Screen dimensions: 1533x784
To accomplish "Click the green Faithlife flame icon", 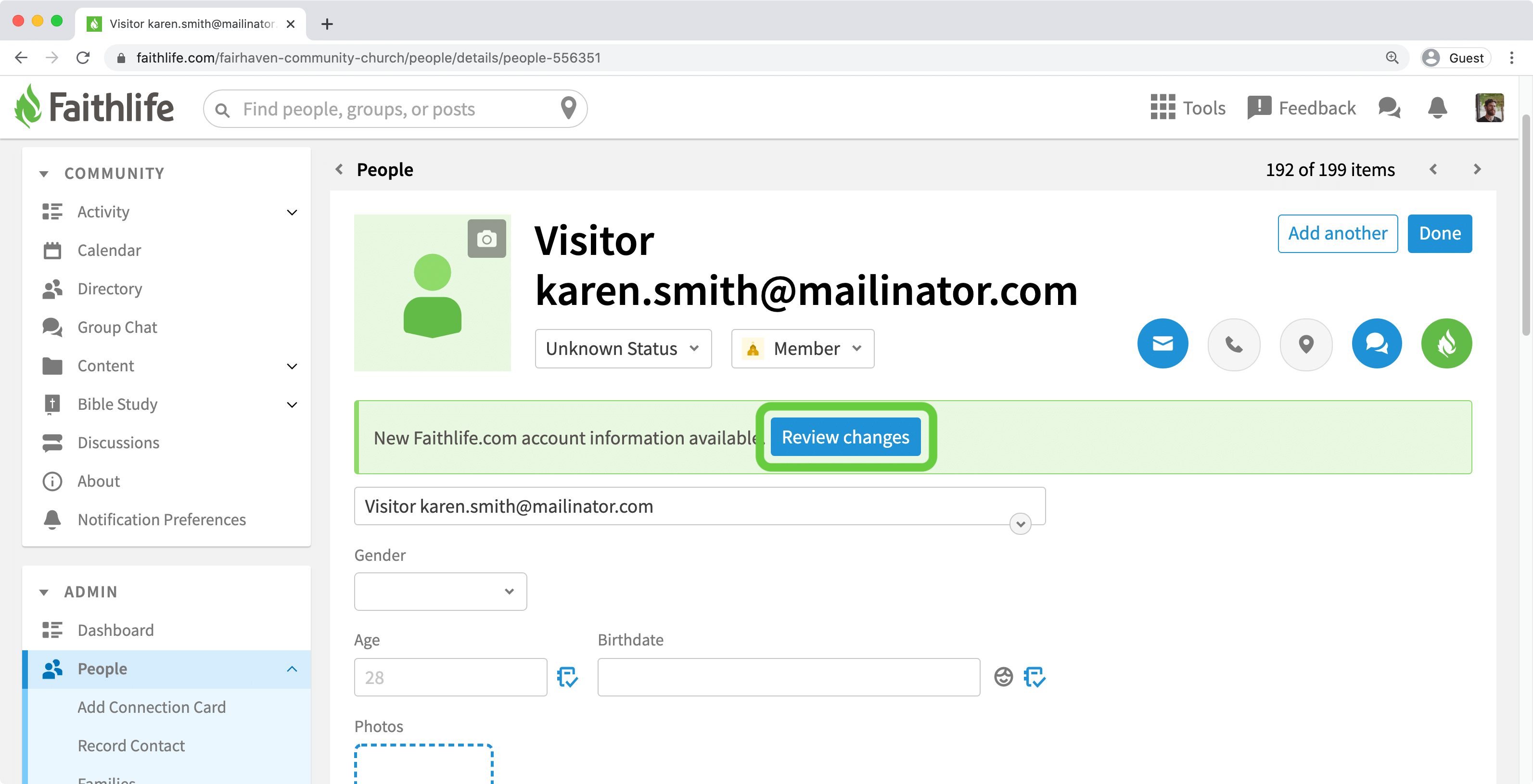I will [1446, 343].
